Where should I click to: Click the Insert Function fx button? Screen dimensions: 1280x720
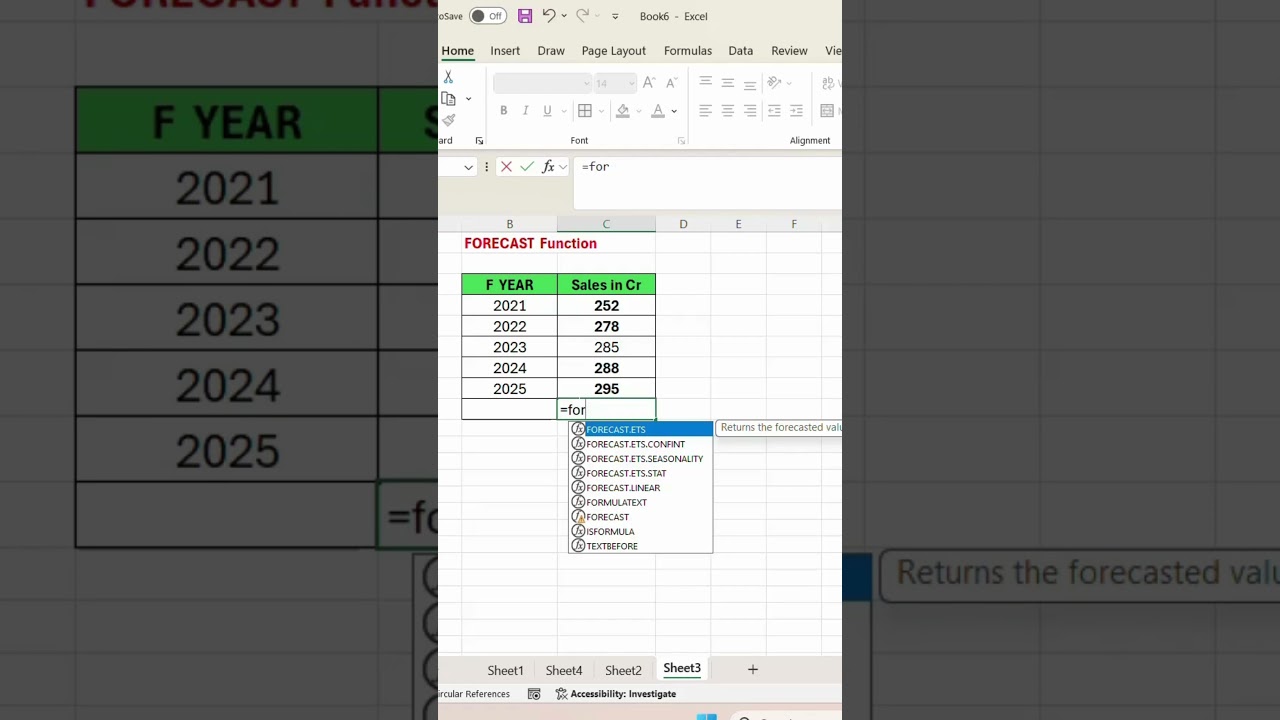click(548, 167)
